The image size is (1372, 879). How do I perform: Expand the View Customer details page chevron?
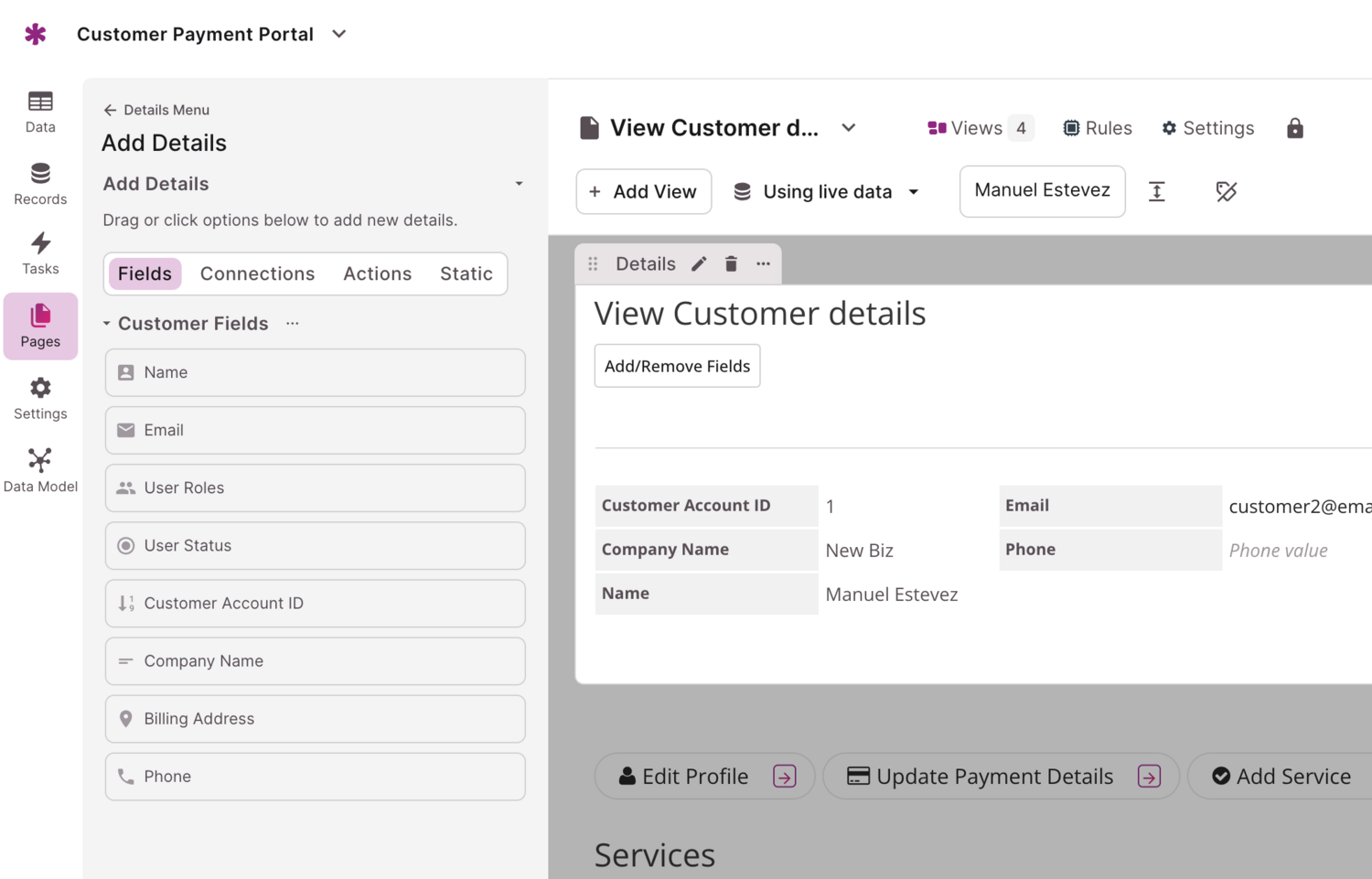click(x=849, y=128)
